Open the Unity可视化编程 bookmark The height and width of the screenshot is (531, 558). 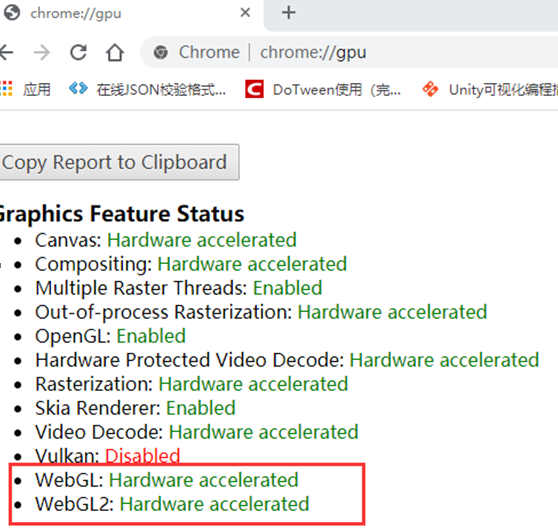click(x=490, y=89)
